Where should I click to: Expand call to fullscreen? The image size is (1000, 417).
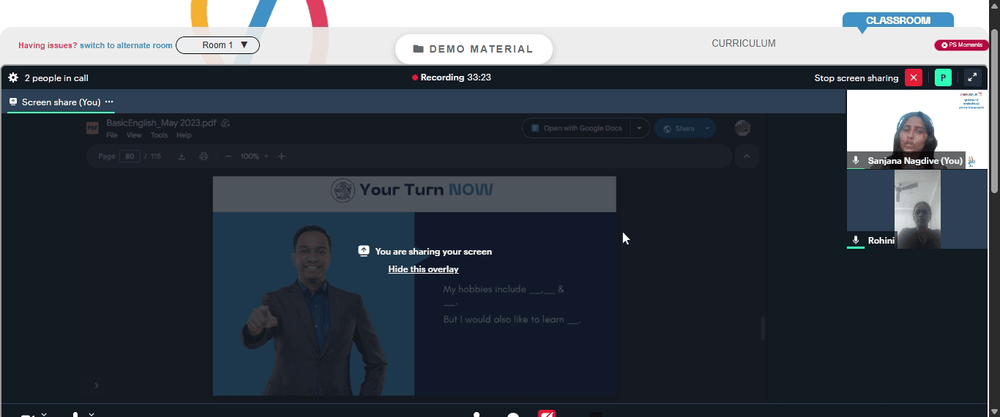point(972,78)
